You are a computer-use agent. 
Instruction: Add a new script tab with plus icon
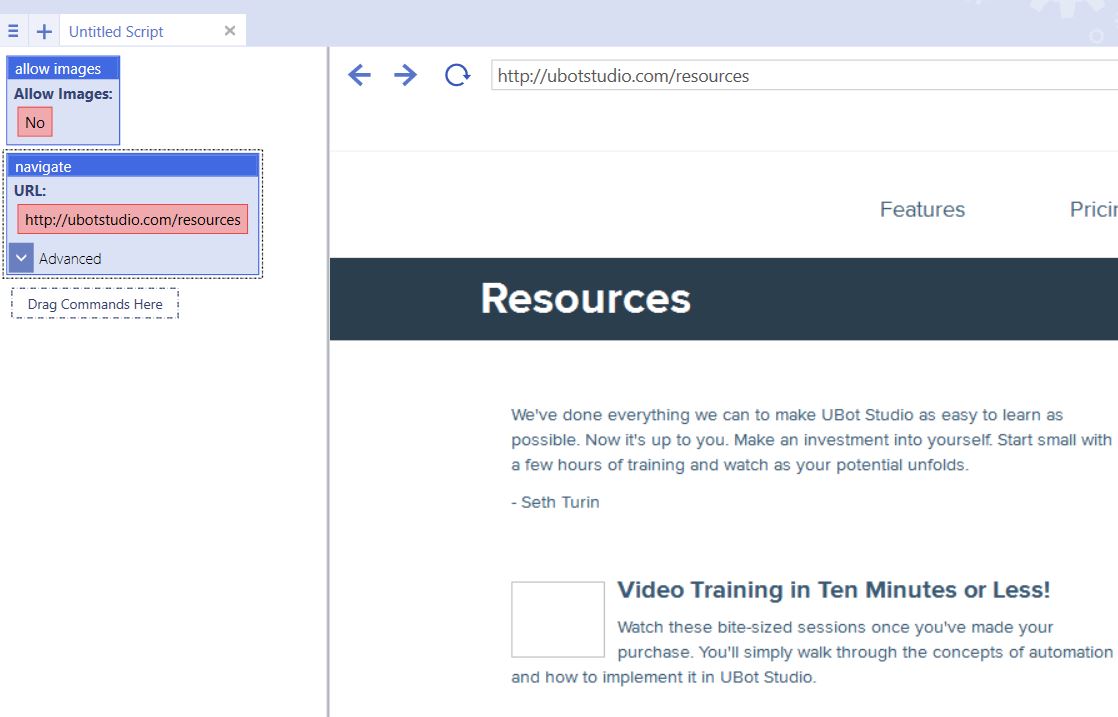click(44, 31)
